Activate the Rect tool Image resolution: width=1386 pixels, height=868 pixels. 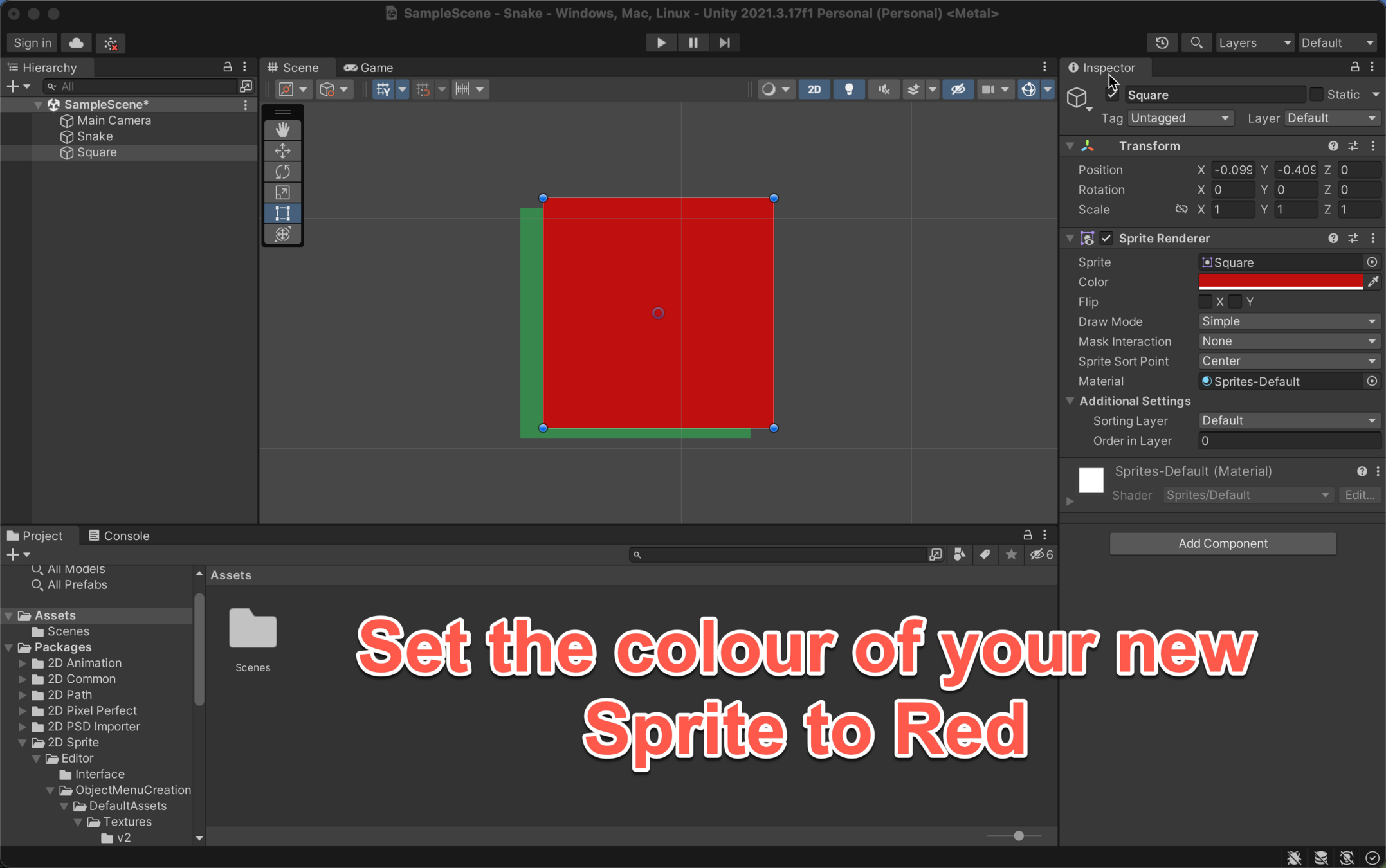pyautogui.click(x=282, y=213)
